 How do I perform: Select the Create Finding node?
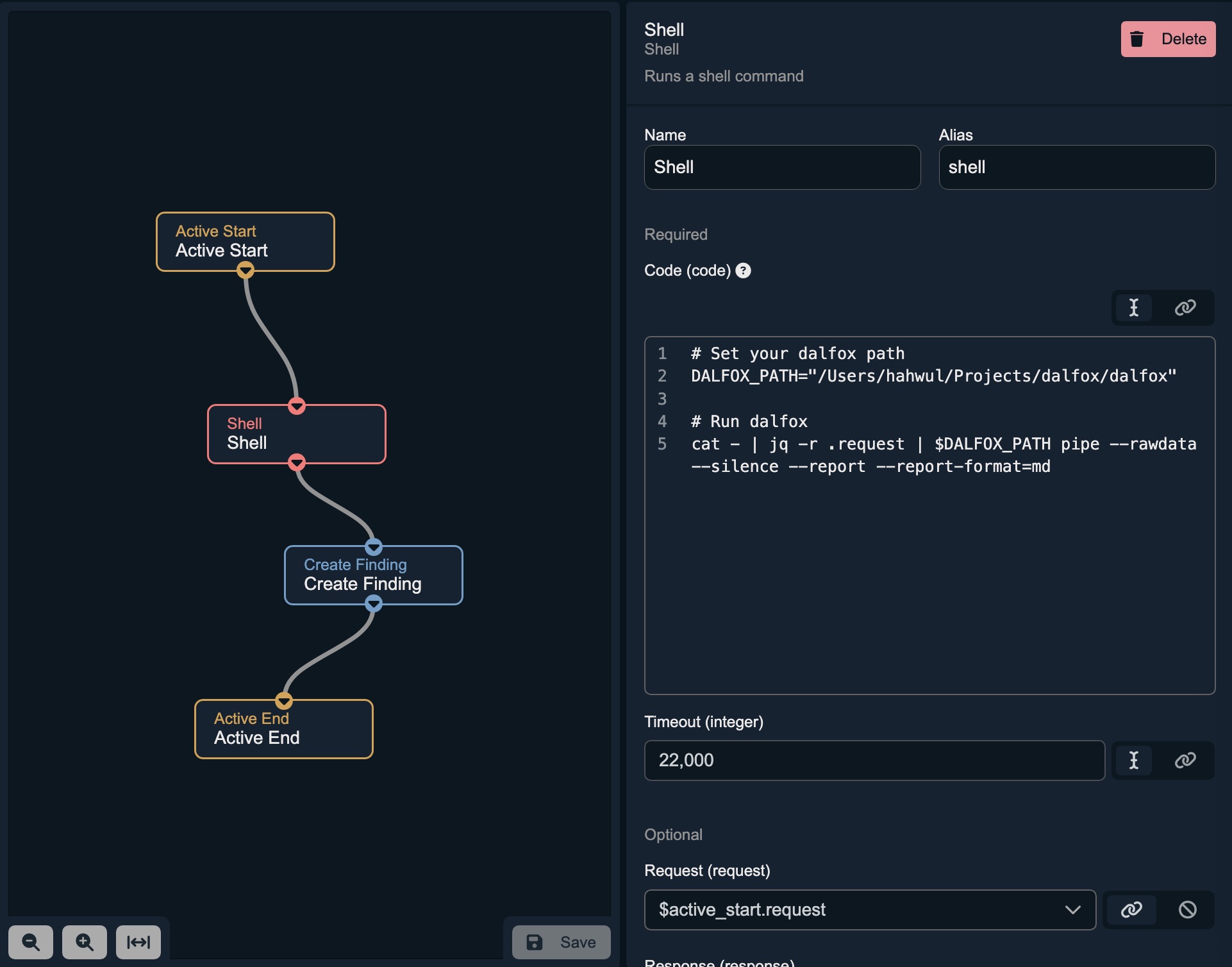tap(374, 575)
